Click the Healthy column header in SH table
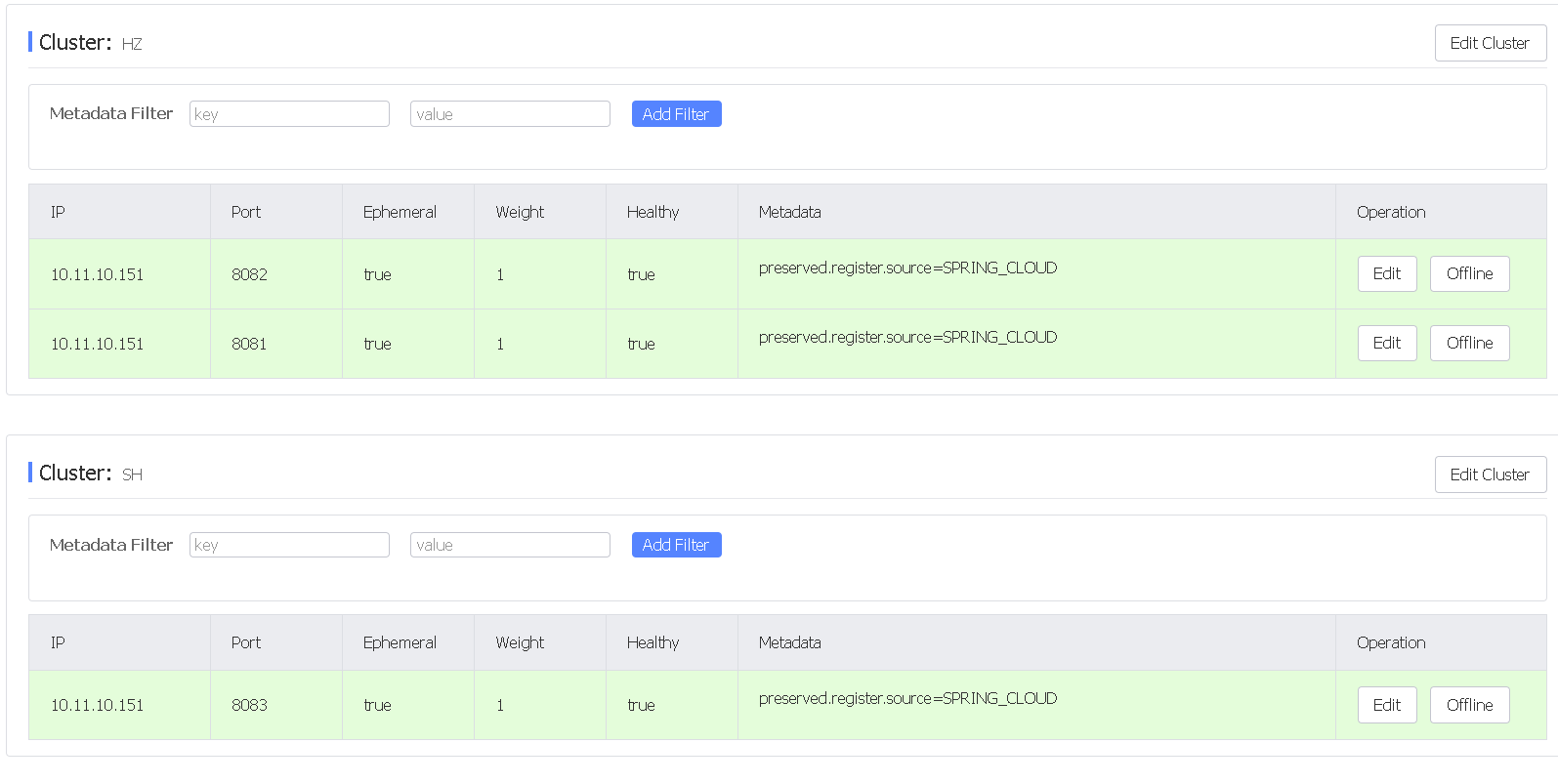This screenshot has width=1558, height=784. (x=653, y=642)
